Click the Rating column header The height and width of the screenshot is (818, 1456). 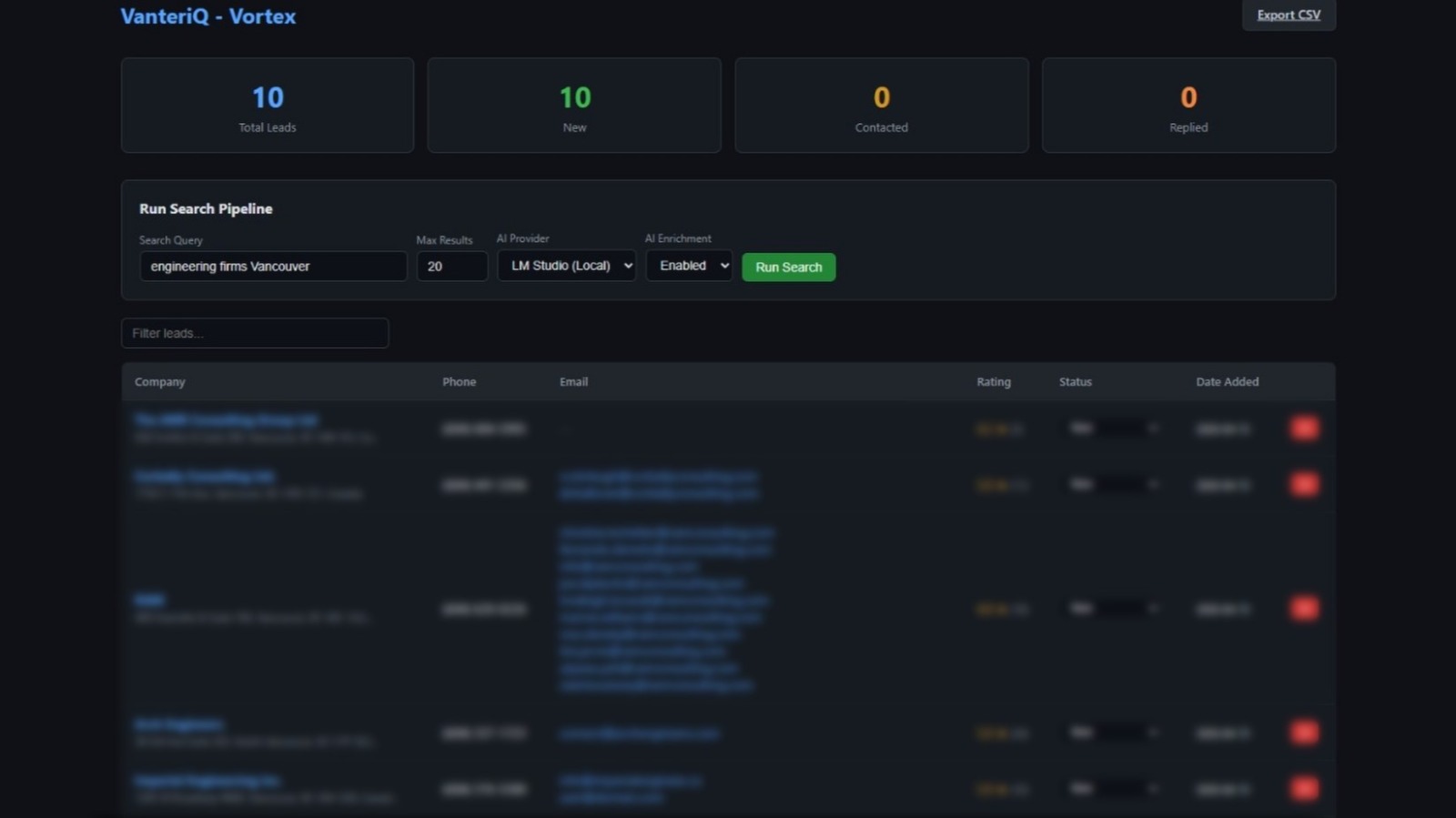[x=993, y=382]
